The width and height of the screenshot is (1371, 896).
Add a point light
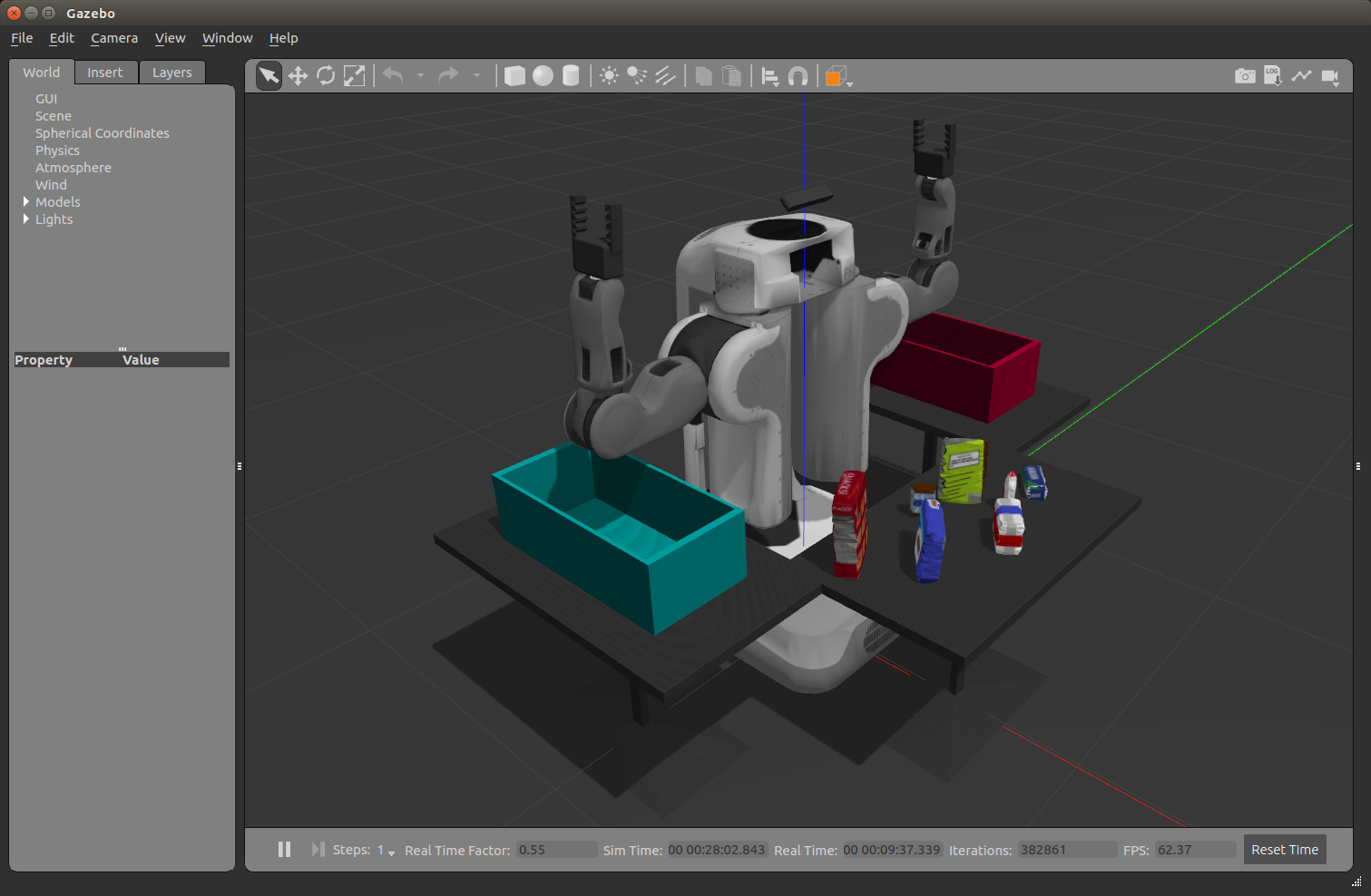(x=609, y=76)
